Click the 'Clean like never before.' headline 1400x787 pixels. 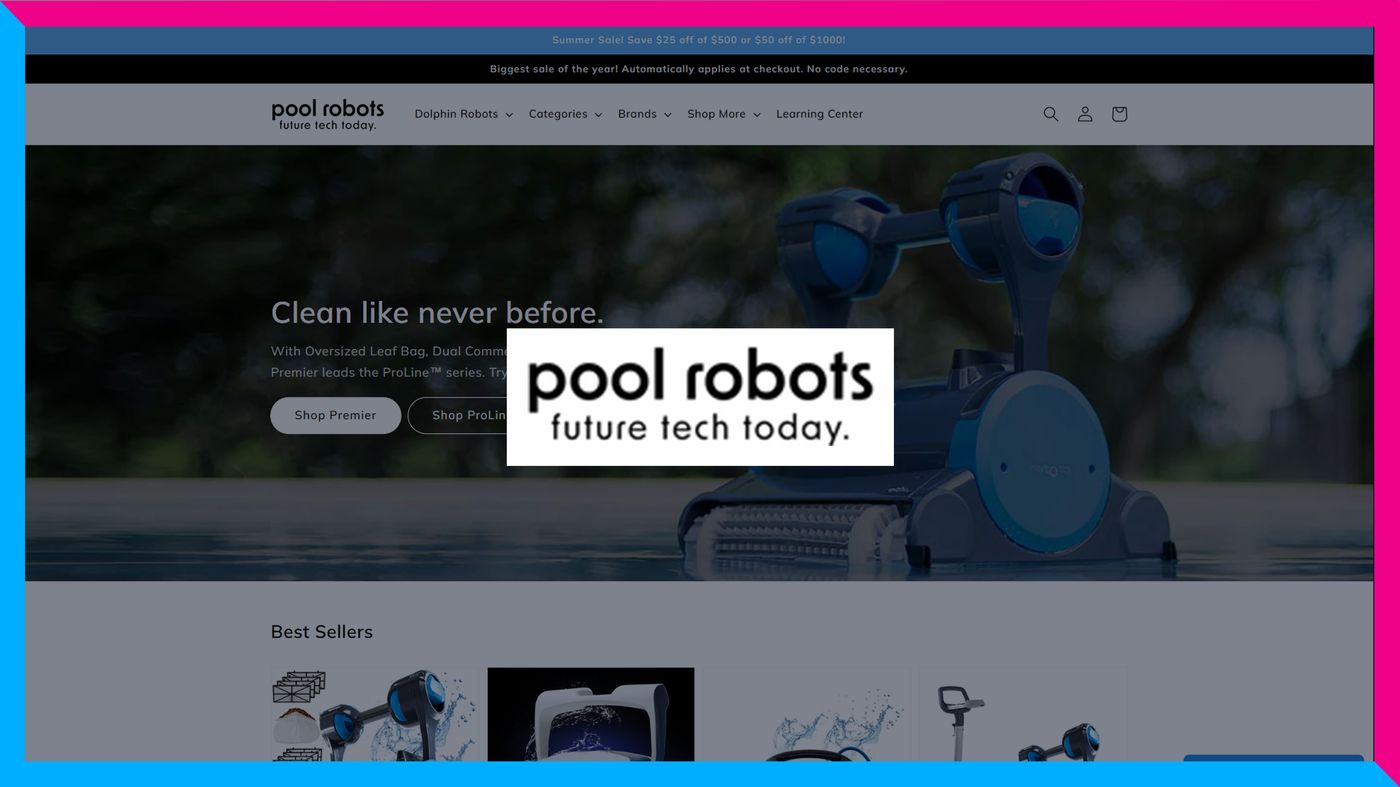click(437, 313)
